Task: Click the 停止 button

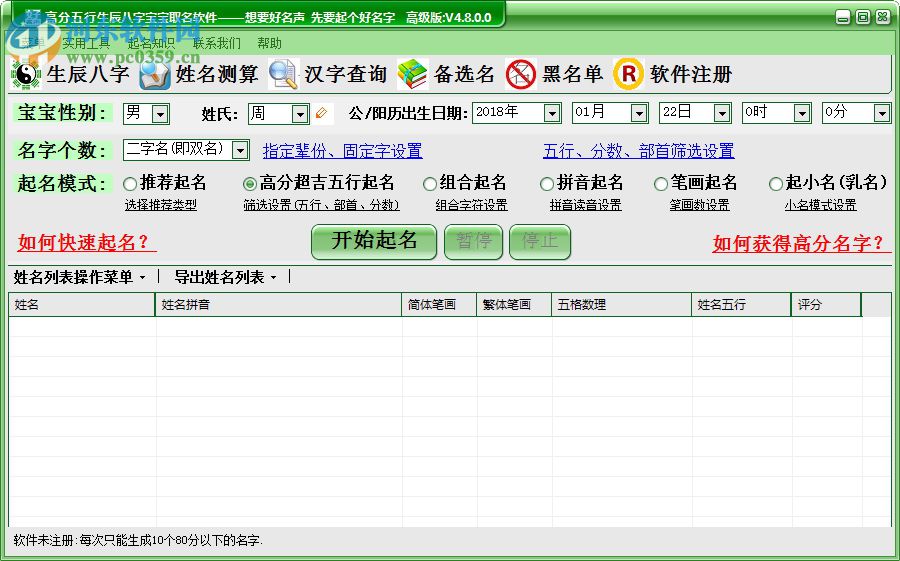Action: (540, 241)
